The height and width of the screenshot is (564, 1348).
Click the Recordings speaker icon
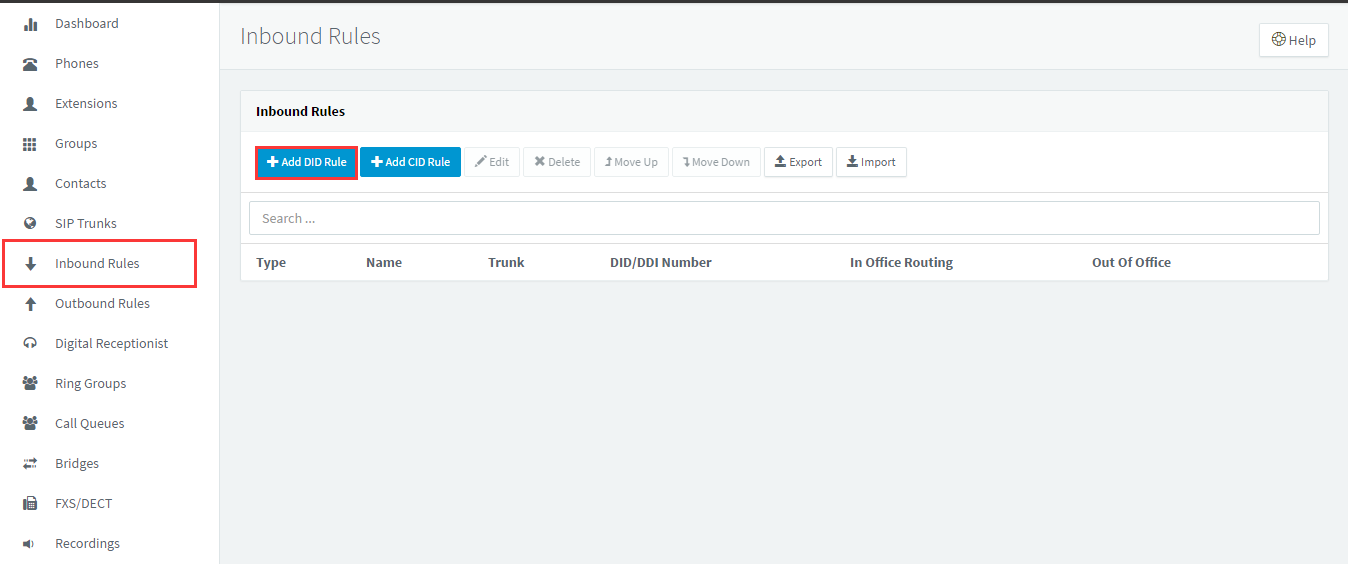(30, 544)
